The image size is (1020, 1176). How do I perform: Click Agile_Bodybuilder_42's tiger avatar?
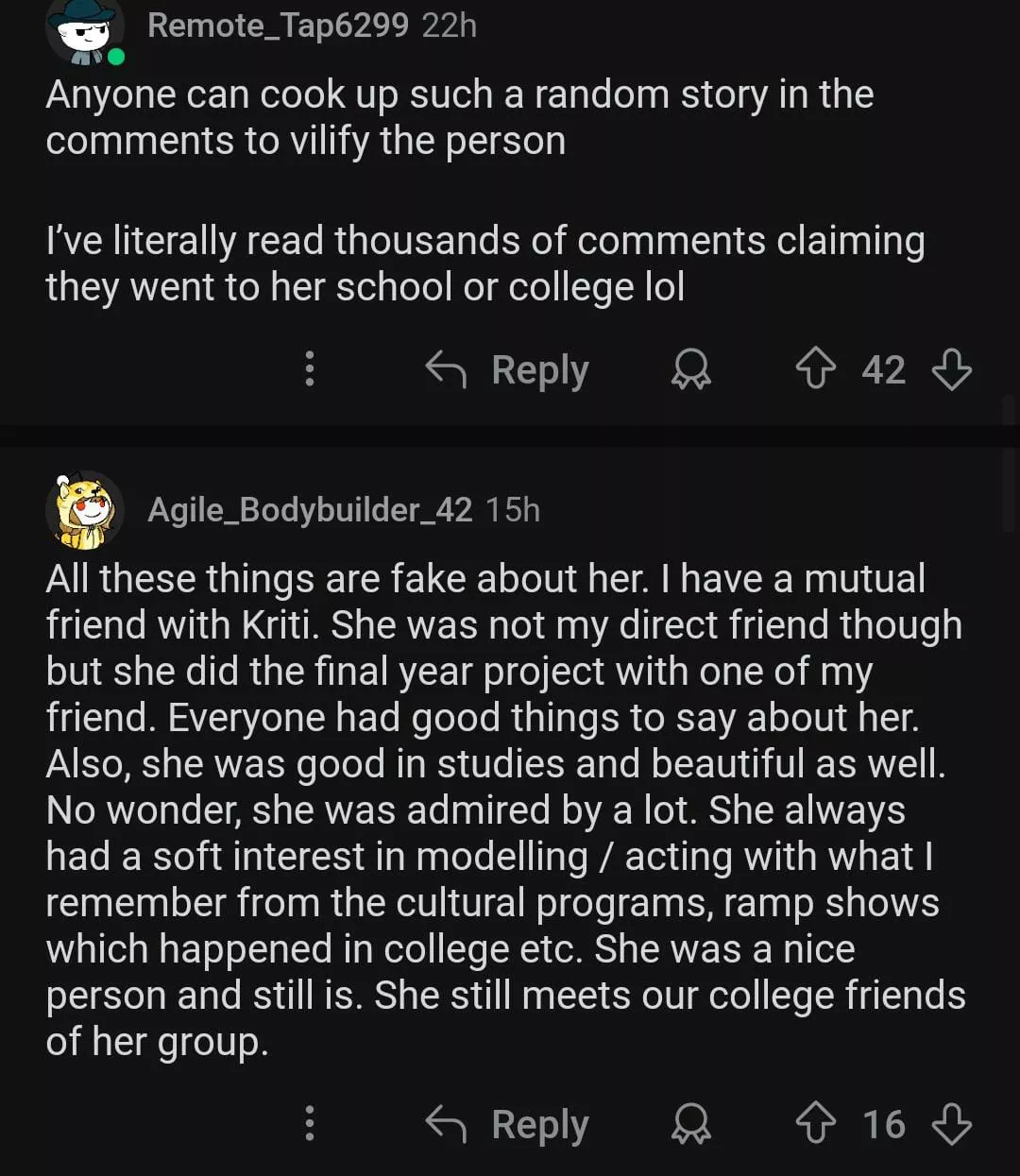pyautogui.click(x=83, y=510)
